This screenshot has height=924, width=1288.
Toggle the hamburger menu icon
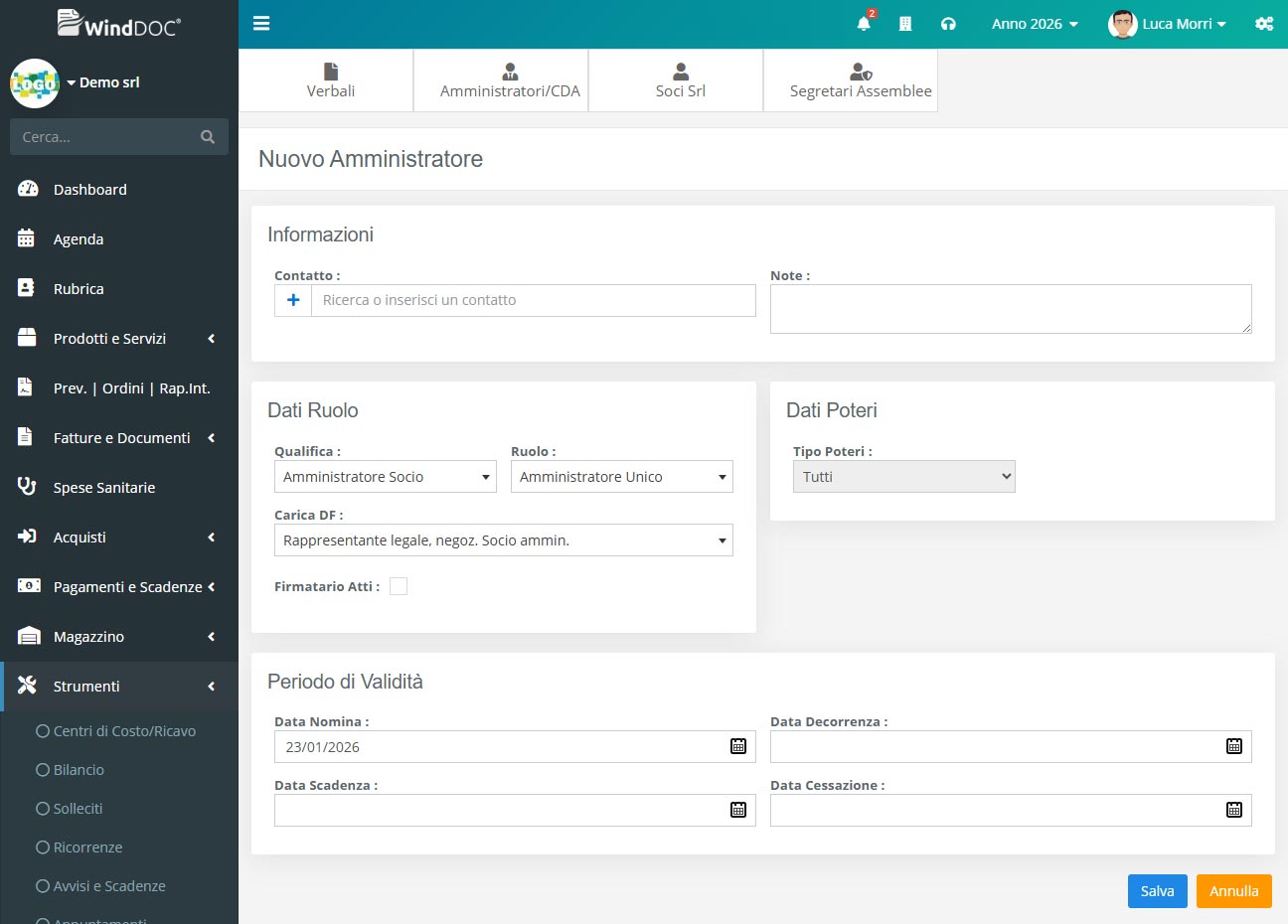point(261,24)
